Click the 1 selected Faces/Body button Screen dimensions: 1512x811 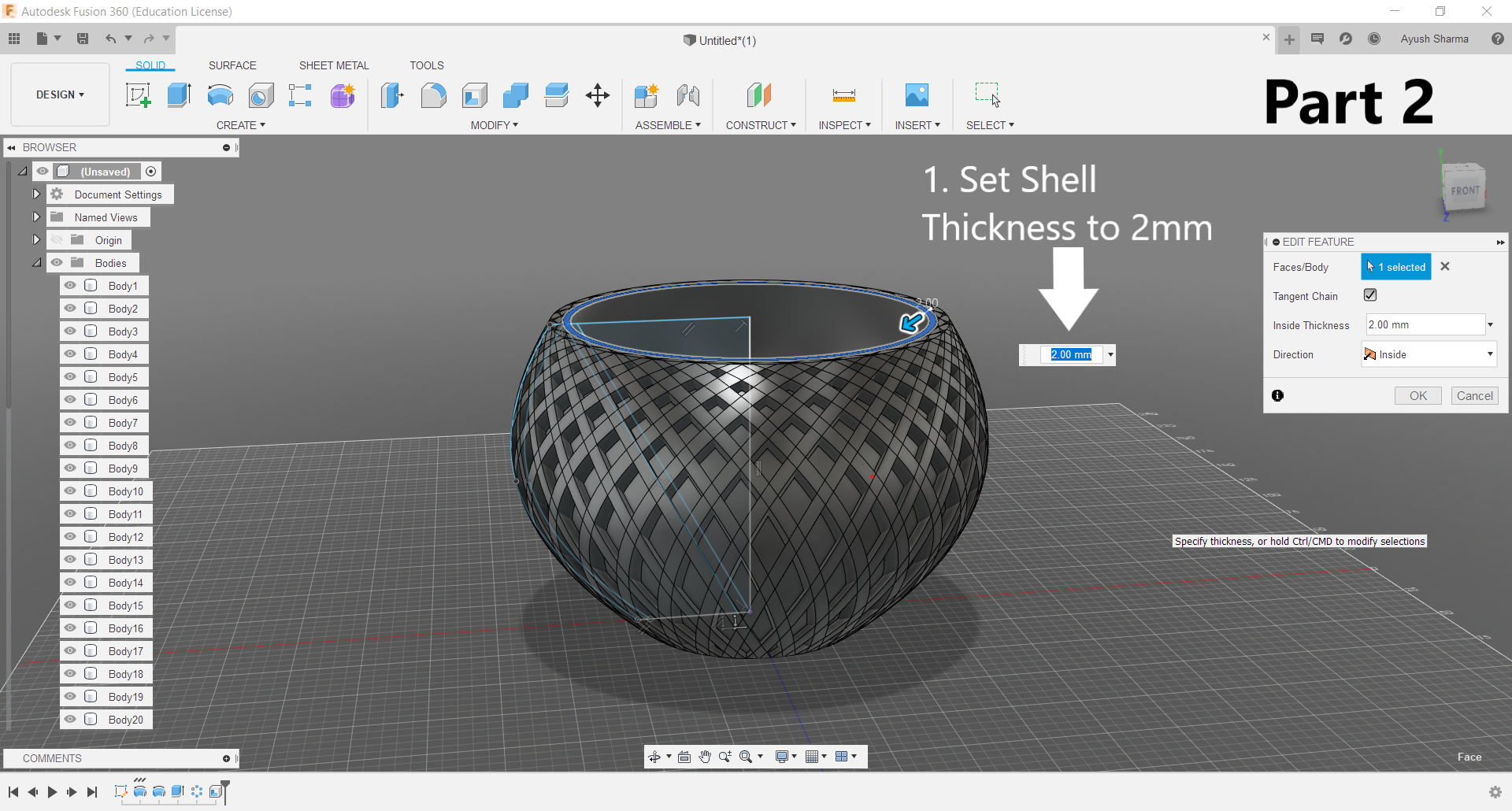click(1396, 267)
